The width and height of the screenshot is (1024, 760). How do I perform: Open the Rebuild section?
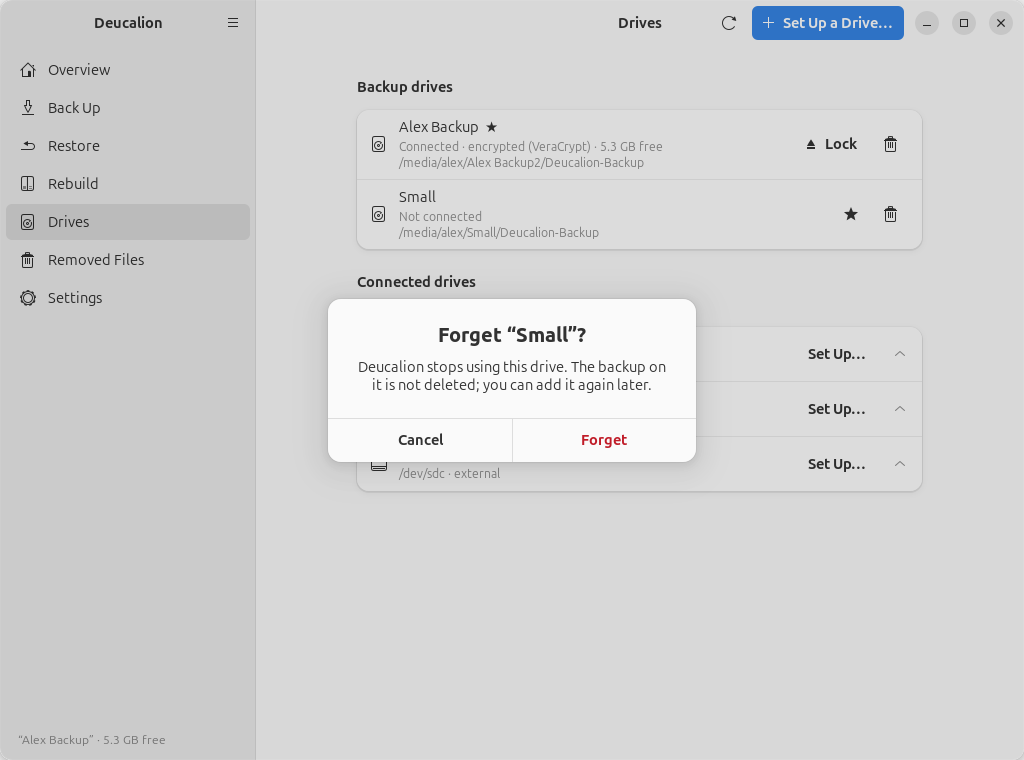[x=128, y=183]
